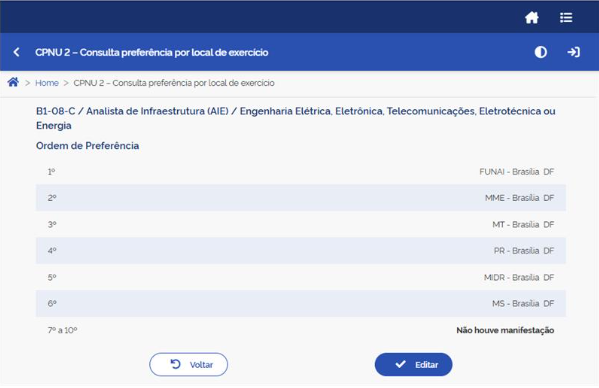The width and height of the screenshot is (599, 388).
Task: Click the '6º' preference number
Action: 52,304
